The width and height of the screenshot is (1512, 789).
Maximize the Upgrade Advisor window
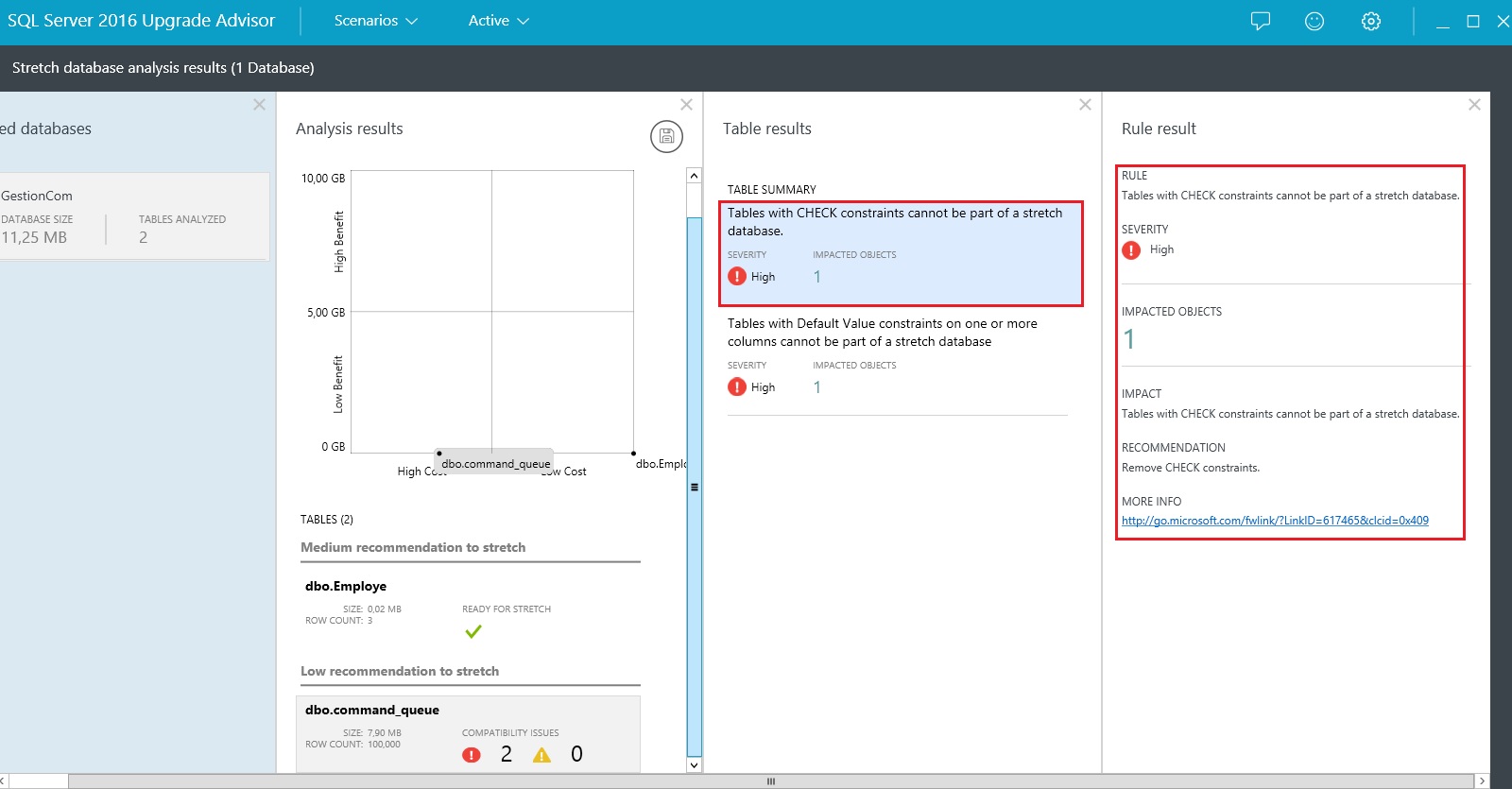1473,22
